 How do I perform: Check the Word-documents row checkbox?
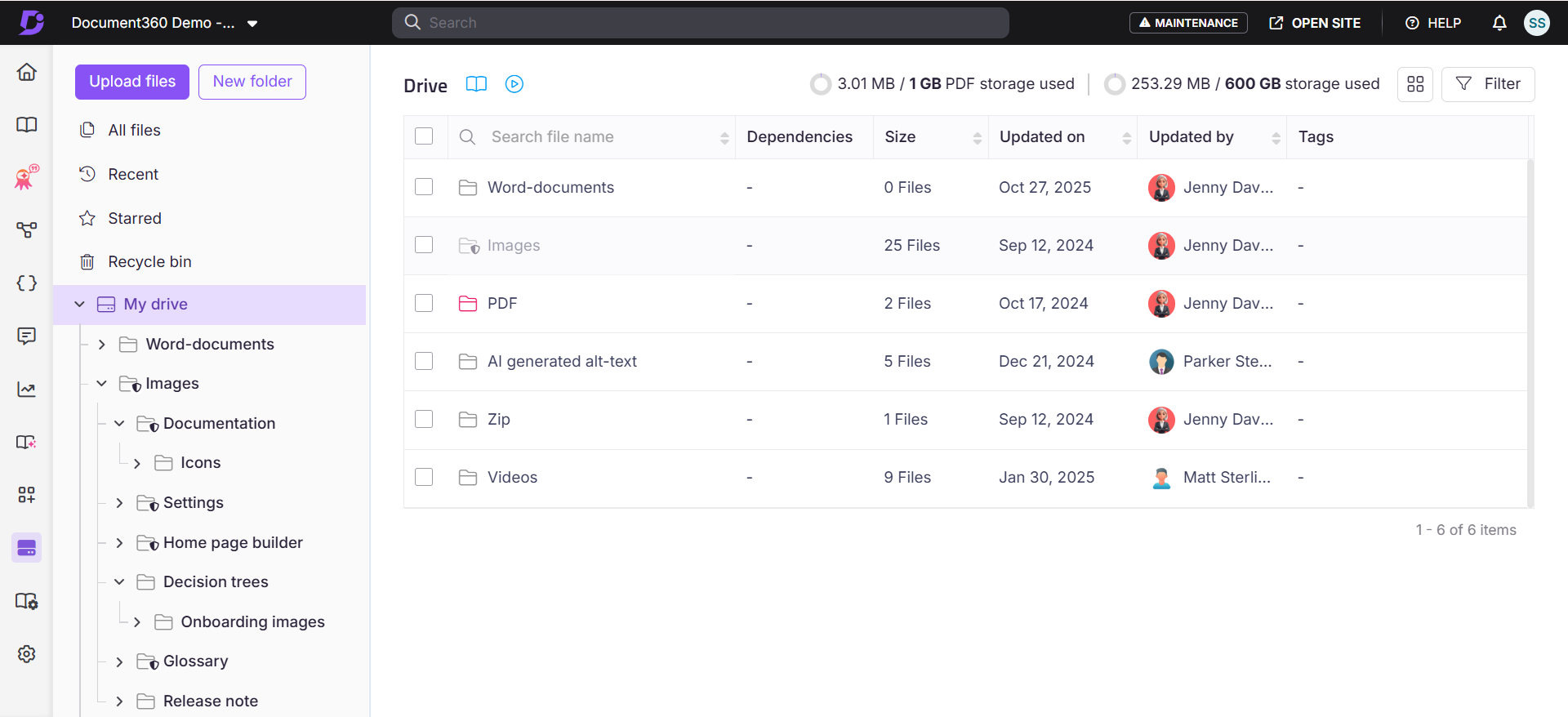424,187
